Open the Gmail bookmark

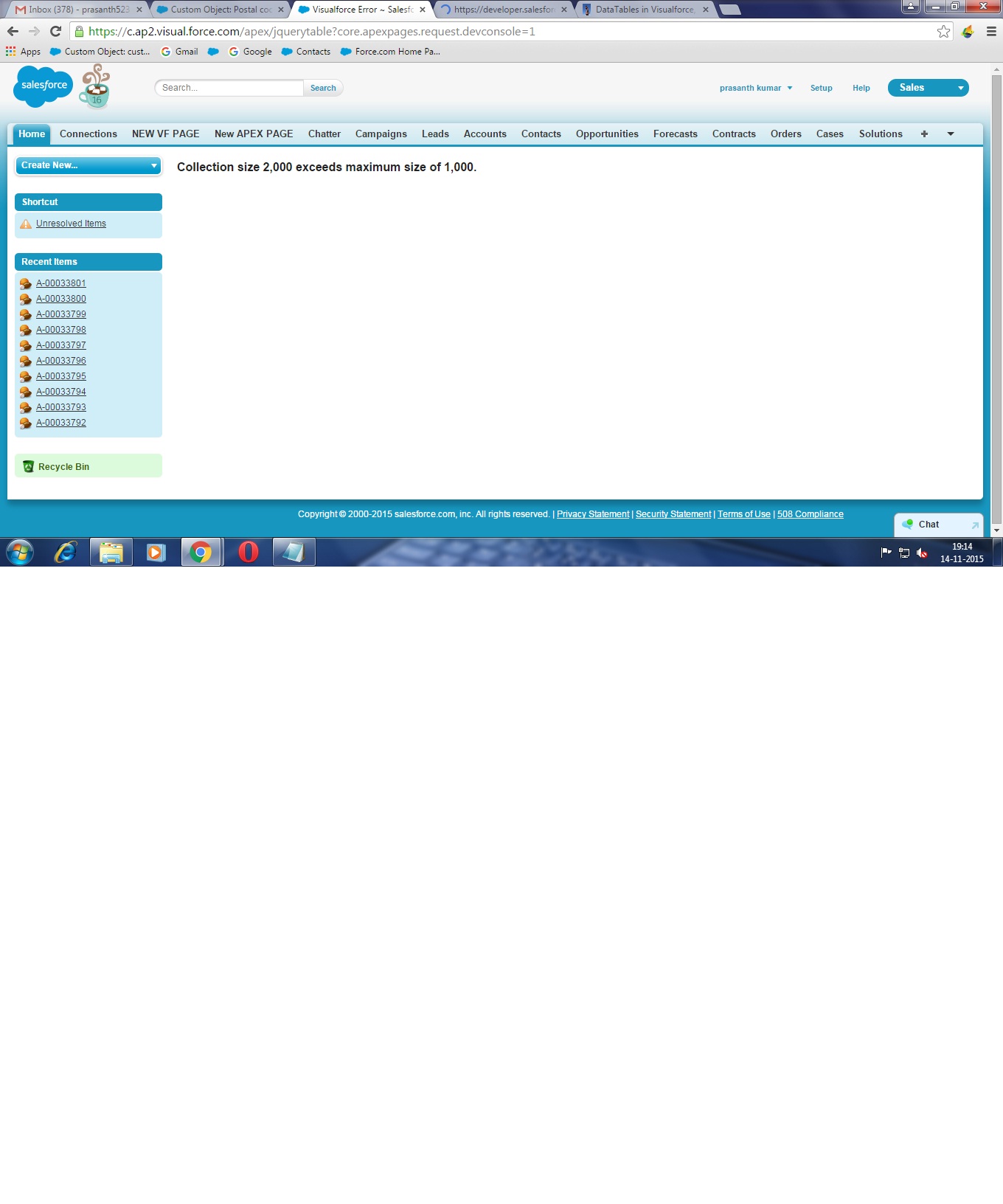point(179,52)
